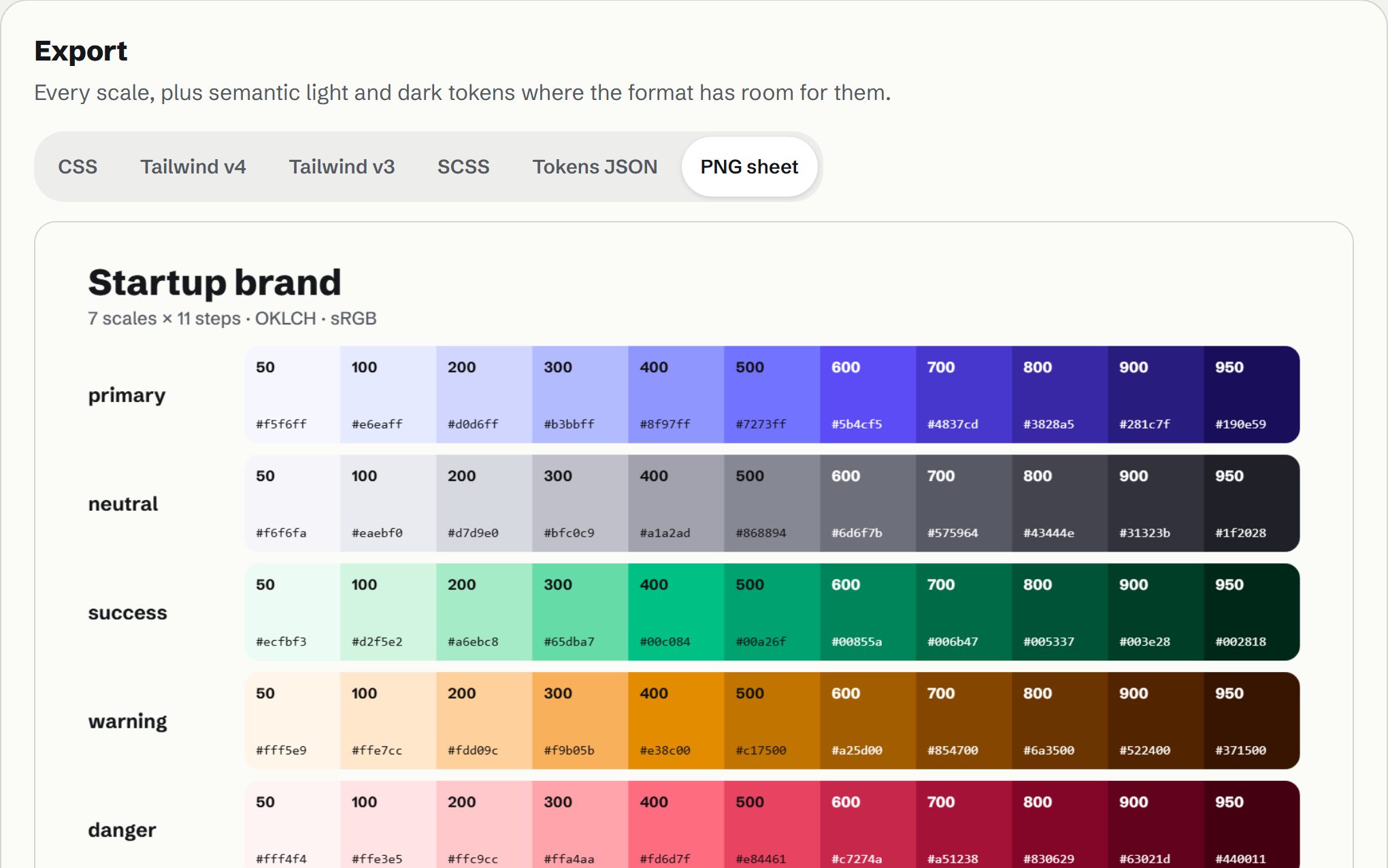Click neutral 50 swatch #f6f6fa
Image resolution: width=1388 pixels, height=868 pixels.
click(x=293, y=503)
